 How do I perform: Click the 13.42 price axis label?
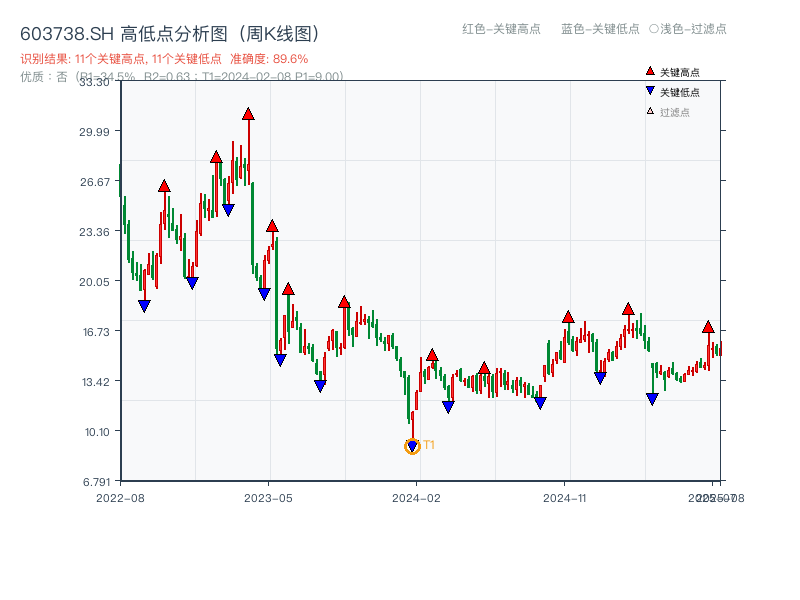click(96, 382)
